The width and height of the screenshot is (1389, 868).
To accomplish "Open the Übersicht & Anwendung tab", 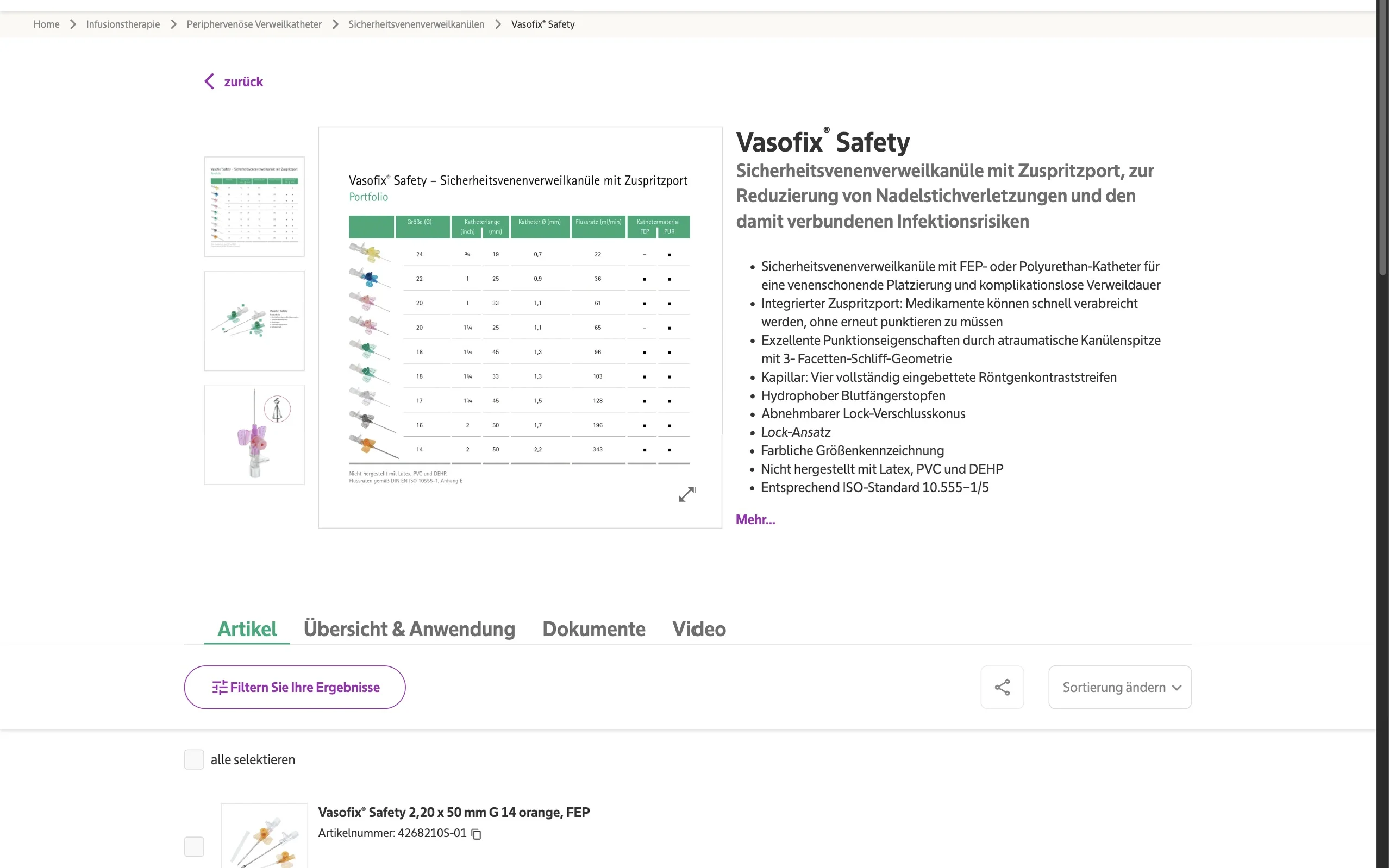I will point(409,629).
